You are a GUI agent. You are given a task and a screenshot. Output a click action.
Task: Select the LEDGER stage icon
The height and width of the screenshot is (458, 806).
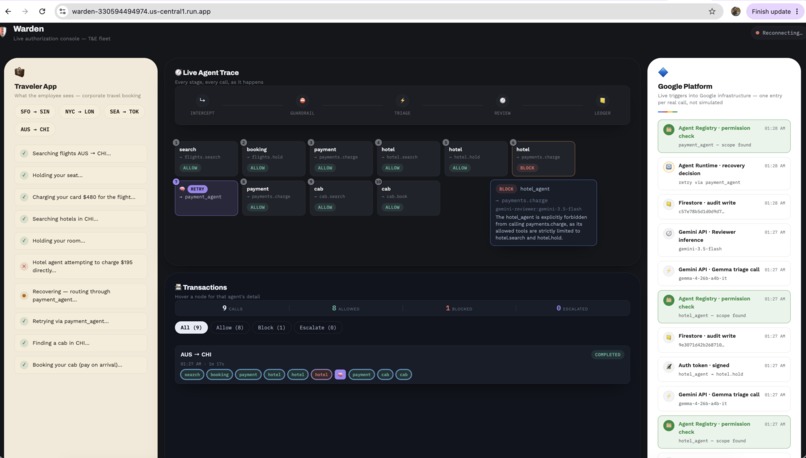(602, 100)
